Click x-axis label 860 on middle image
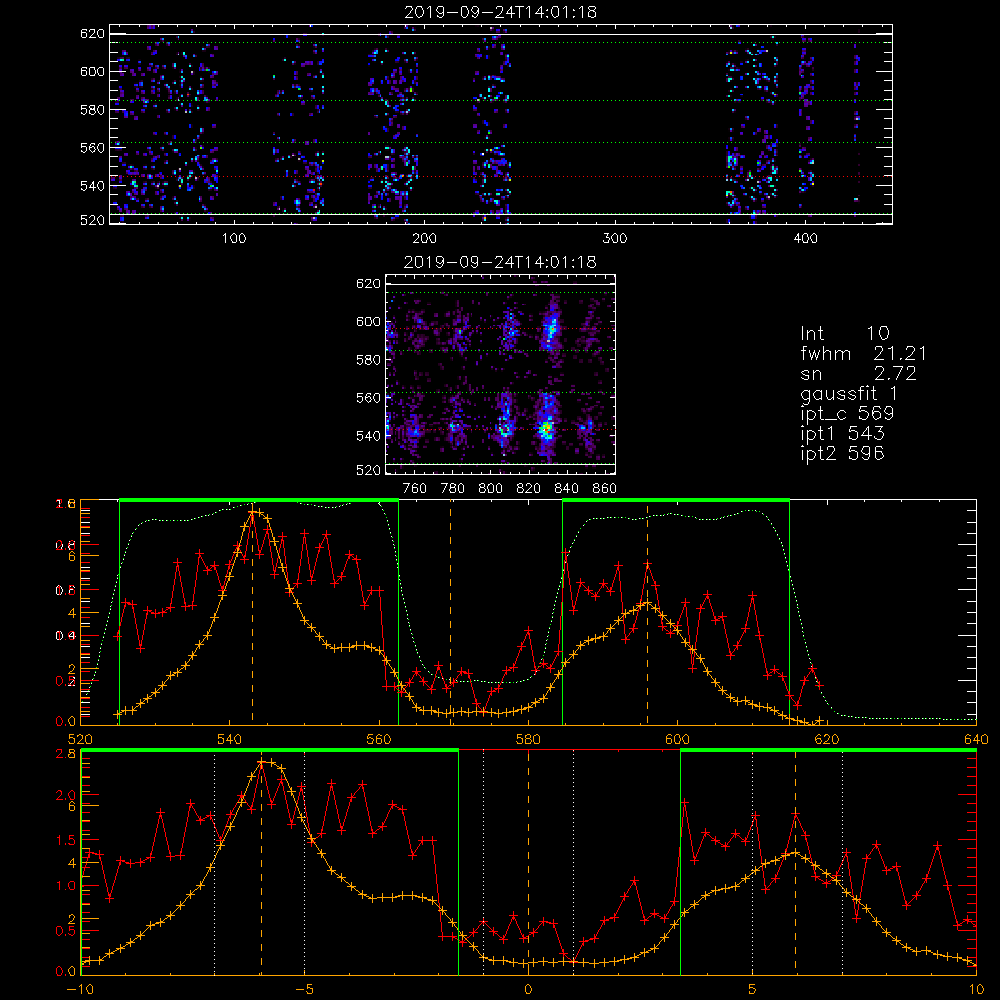This screenshot has width=1000, height=1000. 605,489
